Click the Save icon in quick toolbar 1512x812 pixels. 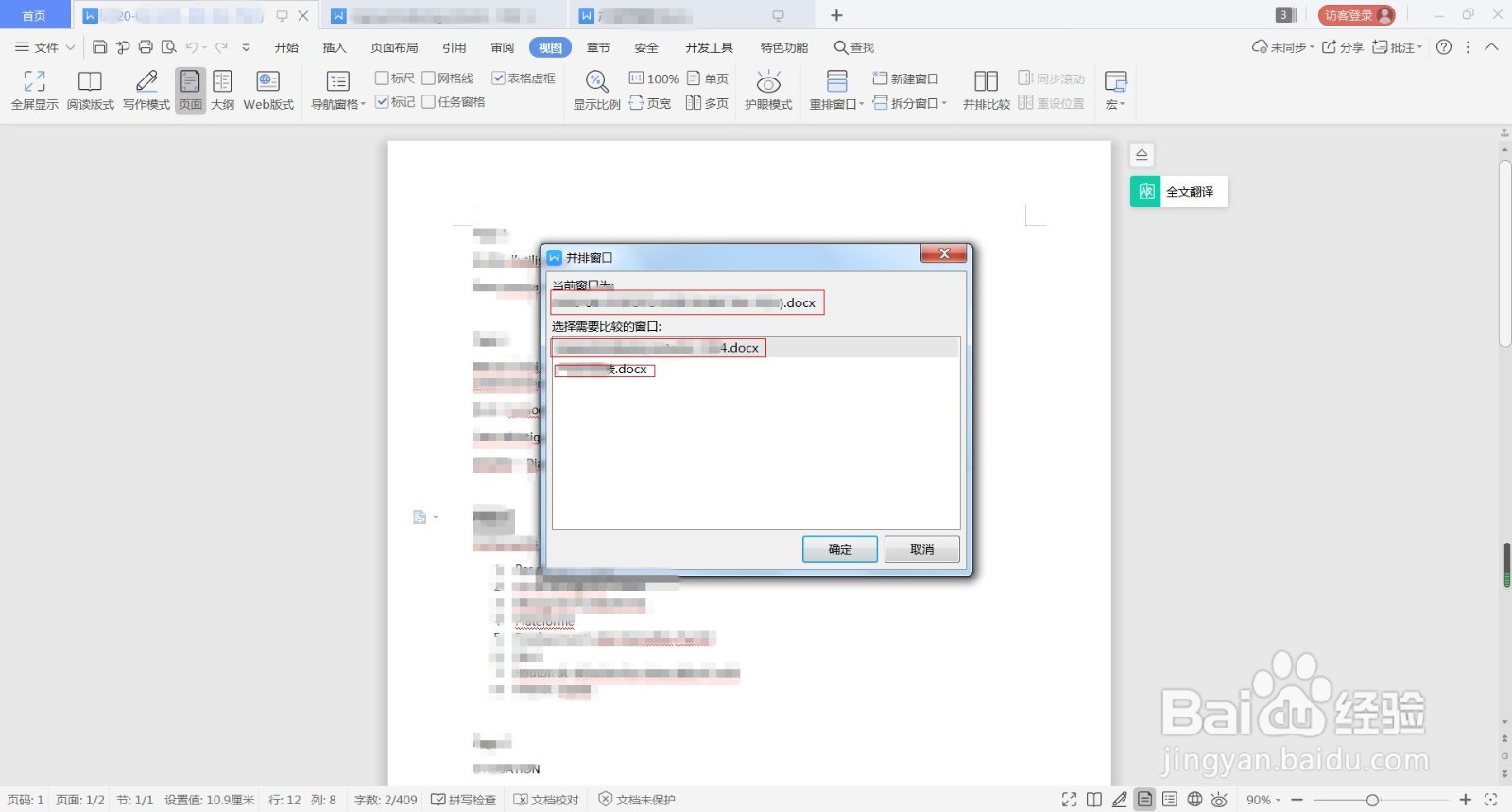click(x=99, y=47)
